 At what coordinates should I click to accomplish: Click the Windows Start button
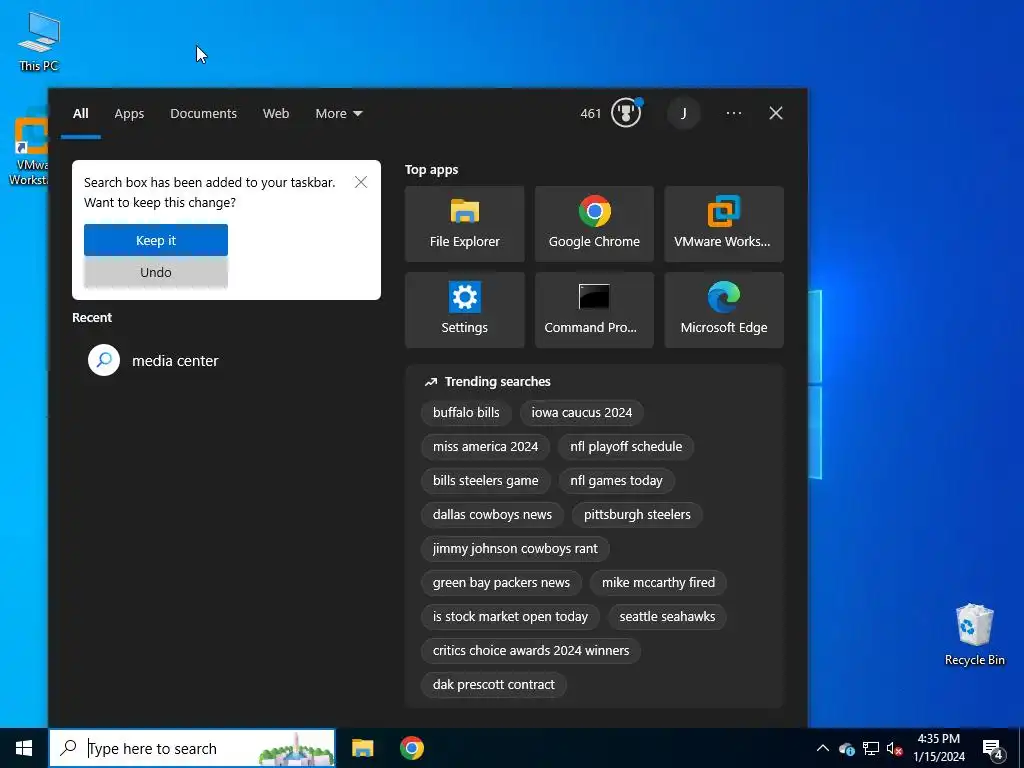(x=24, y=748)
